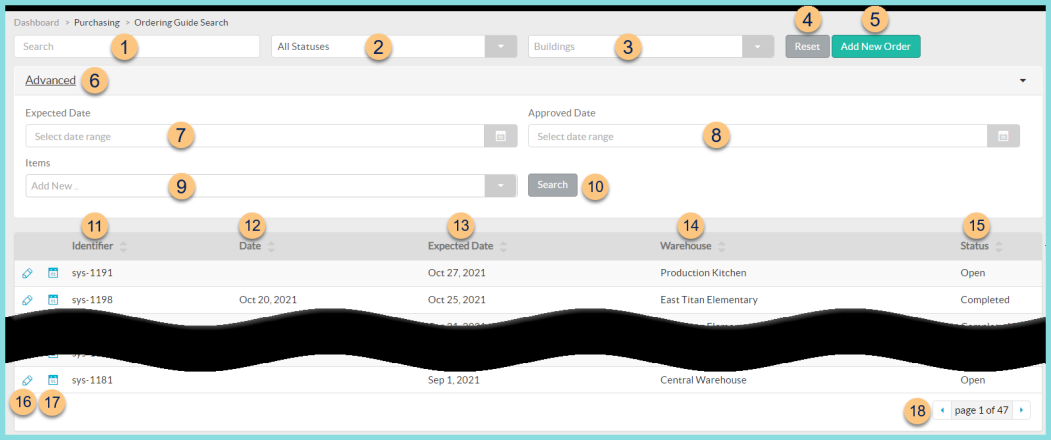
Task: Go to the previous results page arrow
Action: pyautogui.click(x=942, y=410)
